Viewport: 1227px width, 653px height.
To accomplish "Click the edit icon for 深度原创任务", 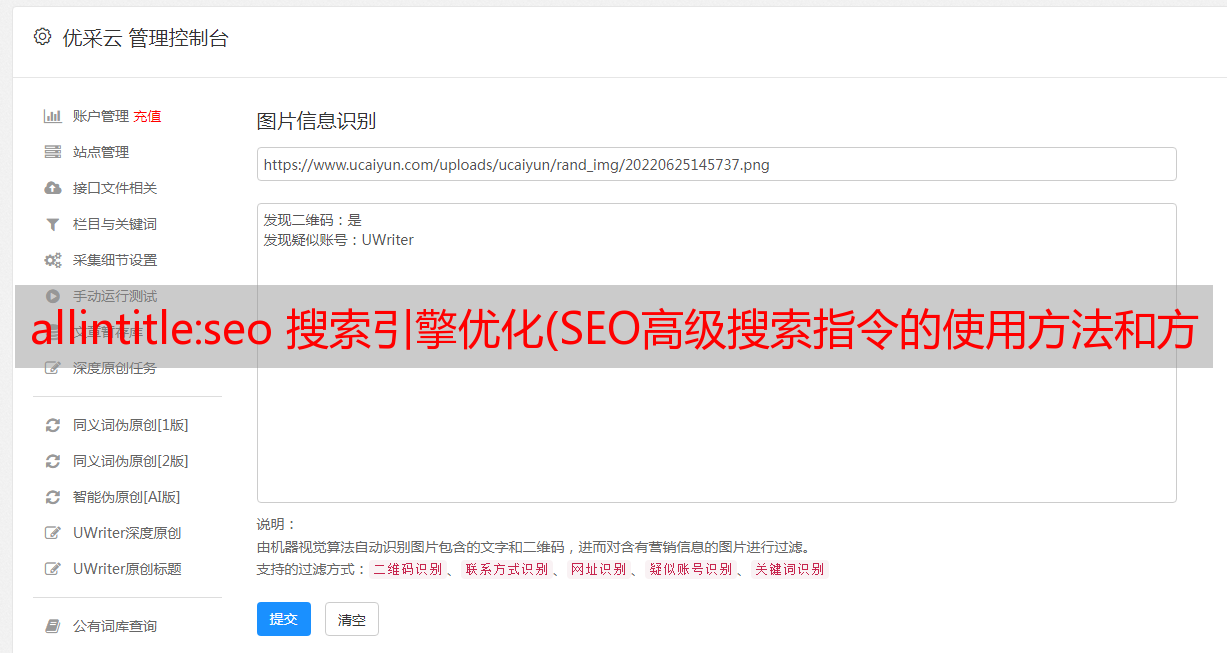I will [x=53, y=368].
